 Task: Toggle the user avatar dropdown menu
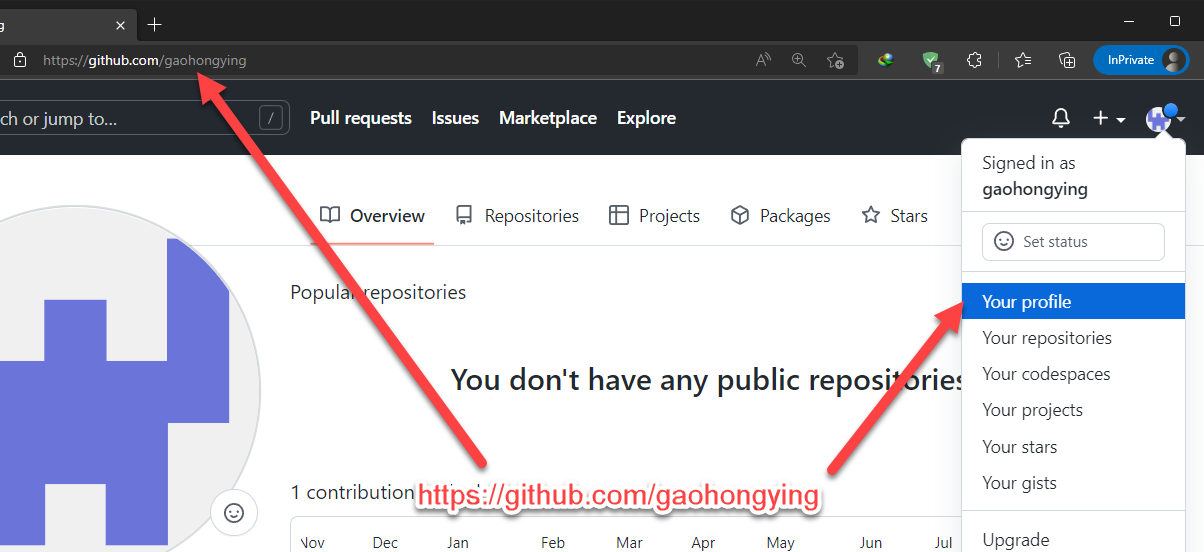pyautogui.click(x=1165, y=118)
